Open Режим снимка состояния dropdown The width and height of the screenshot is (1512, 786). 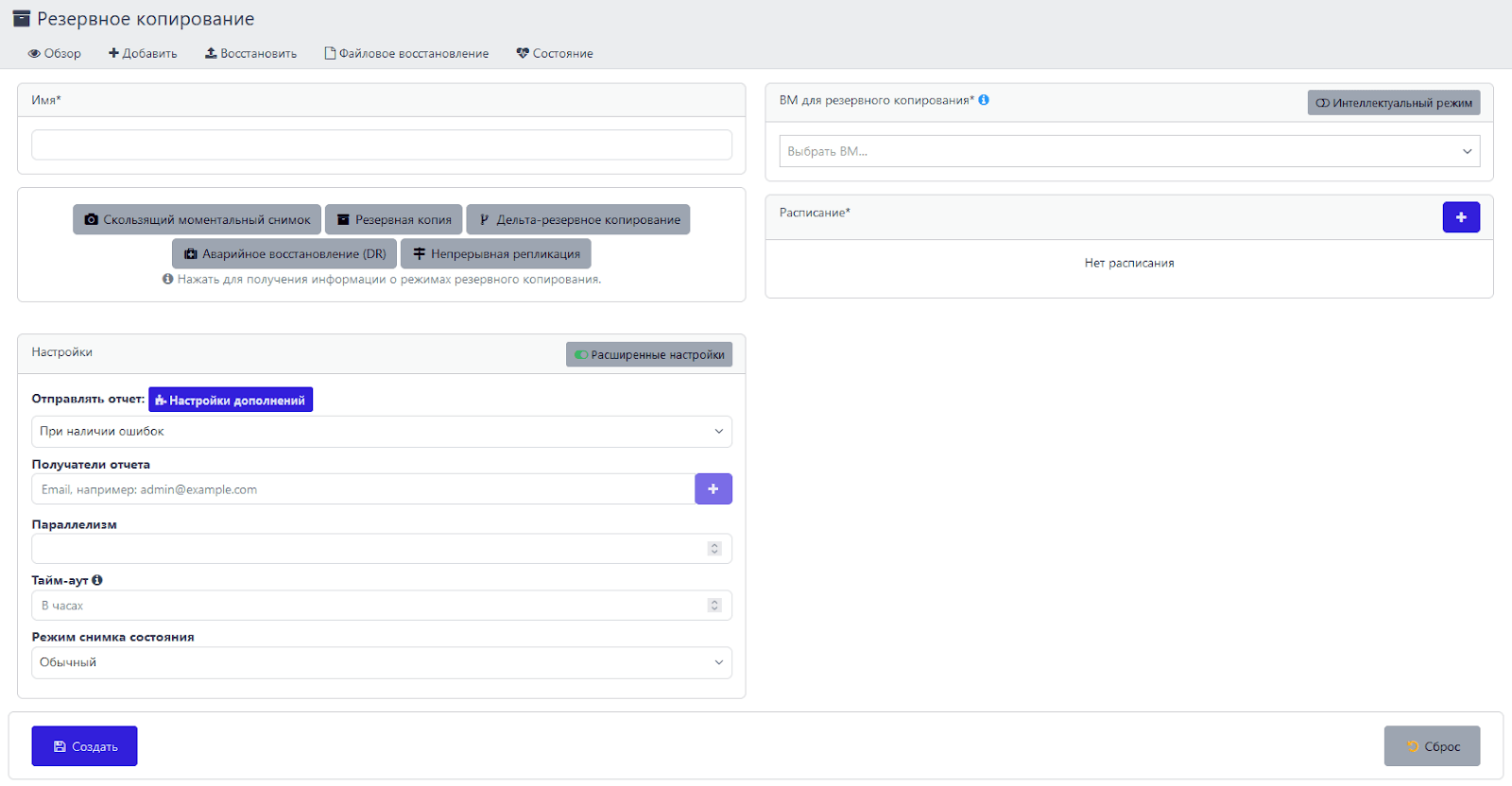click(381, 663)
